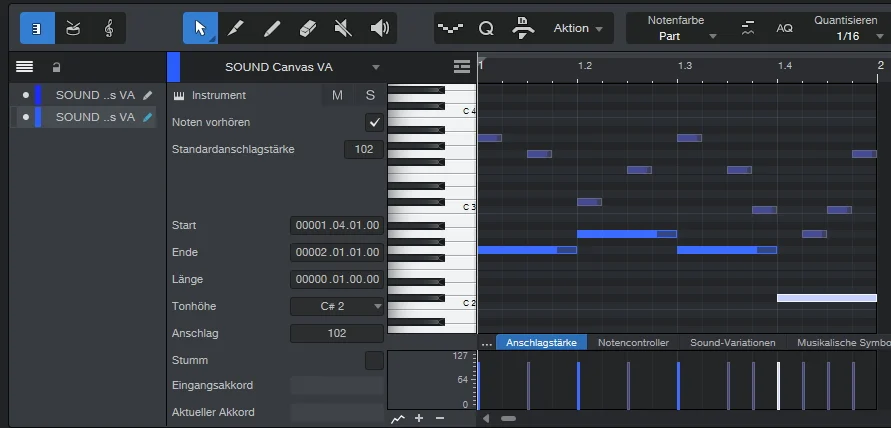The image size is (891, 428).
Task: Select the Listen speaker tool
Action: click(x=380, y=28)
